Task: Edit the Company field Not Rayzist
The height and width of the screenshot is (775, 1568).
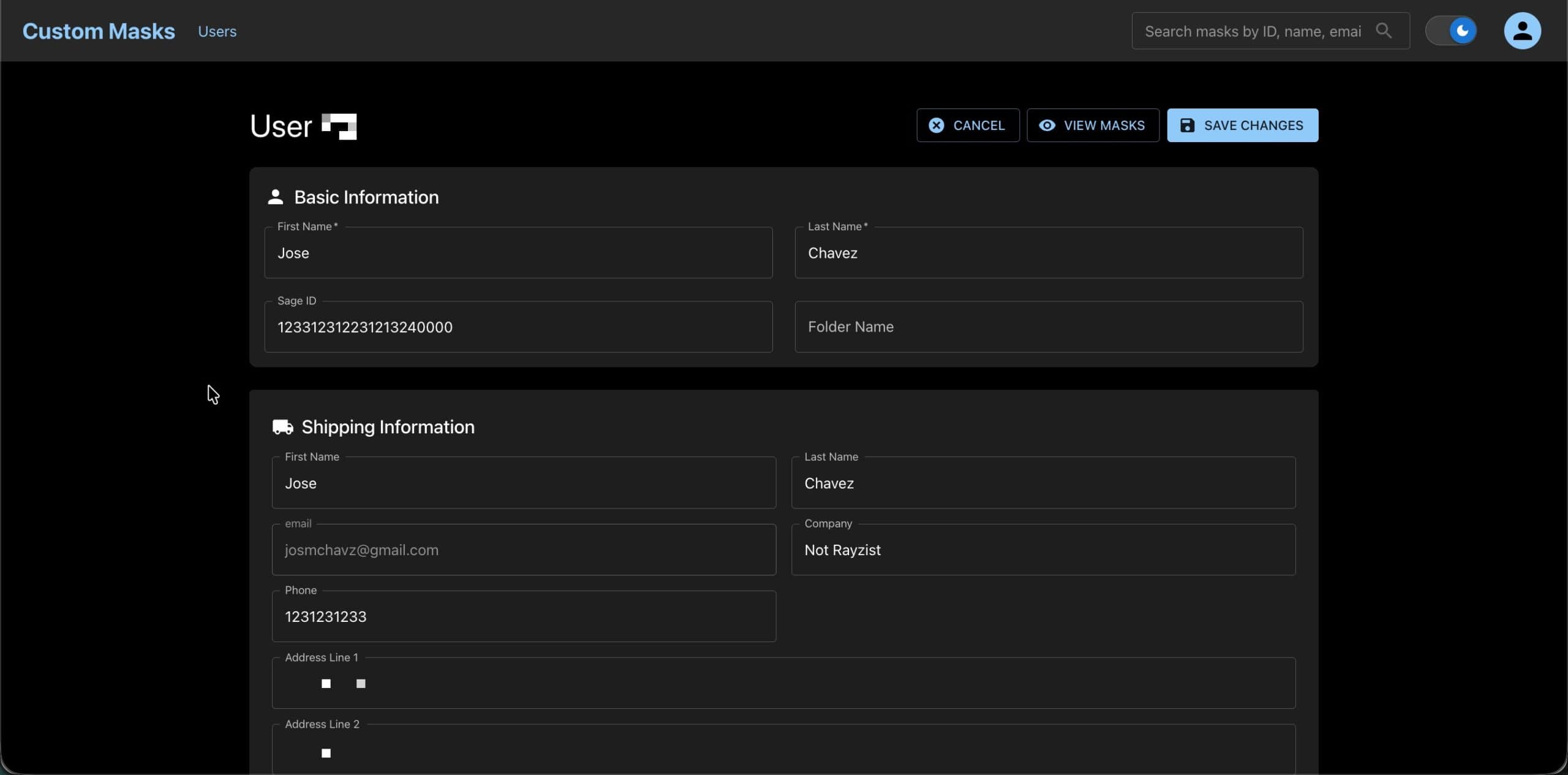Action: tap(1042, 550)
